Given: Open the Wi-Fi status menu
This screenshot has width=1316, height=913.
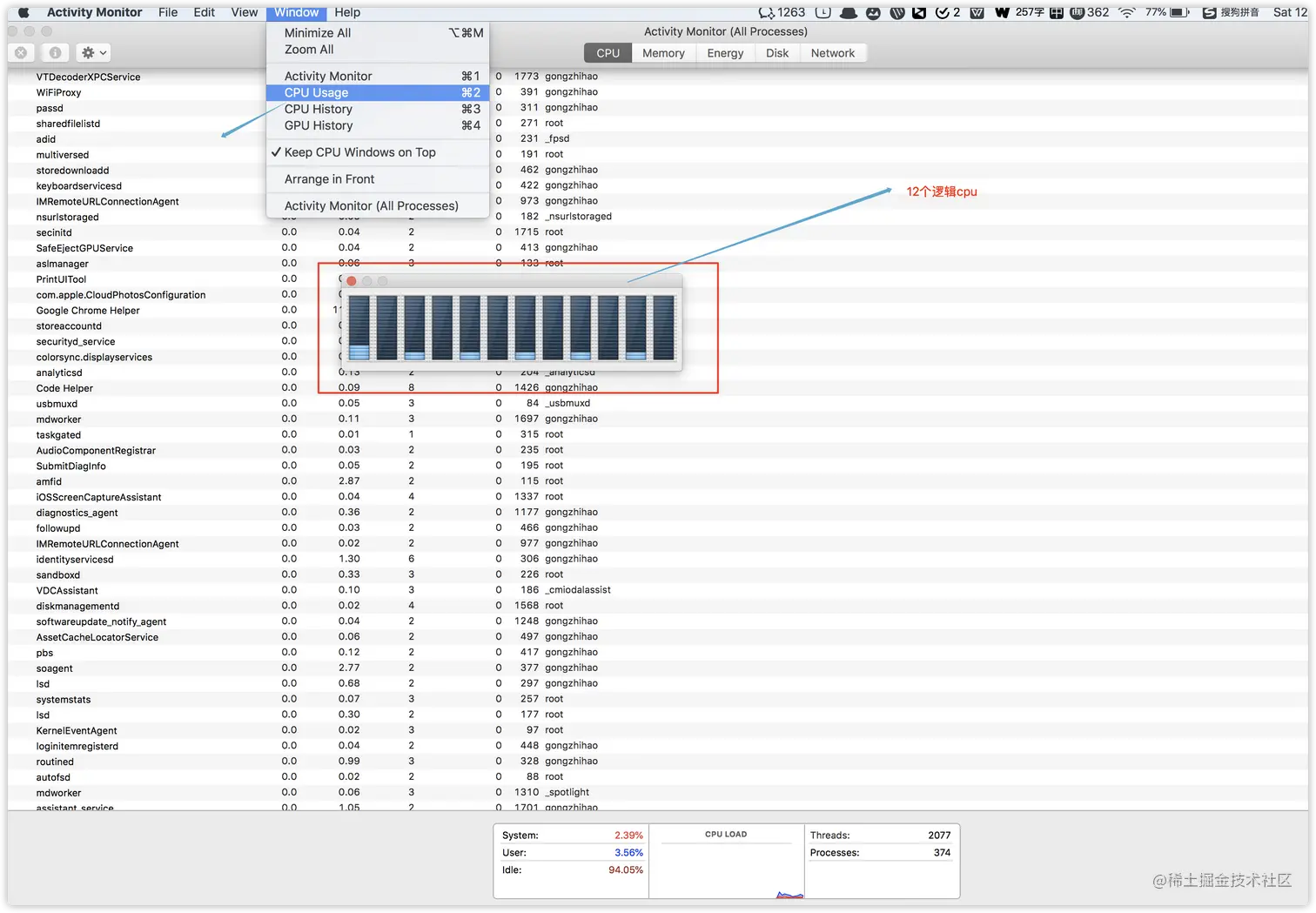Looking at the screenshot, I should pos(1127,12).
